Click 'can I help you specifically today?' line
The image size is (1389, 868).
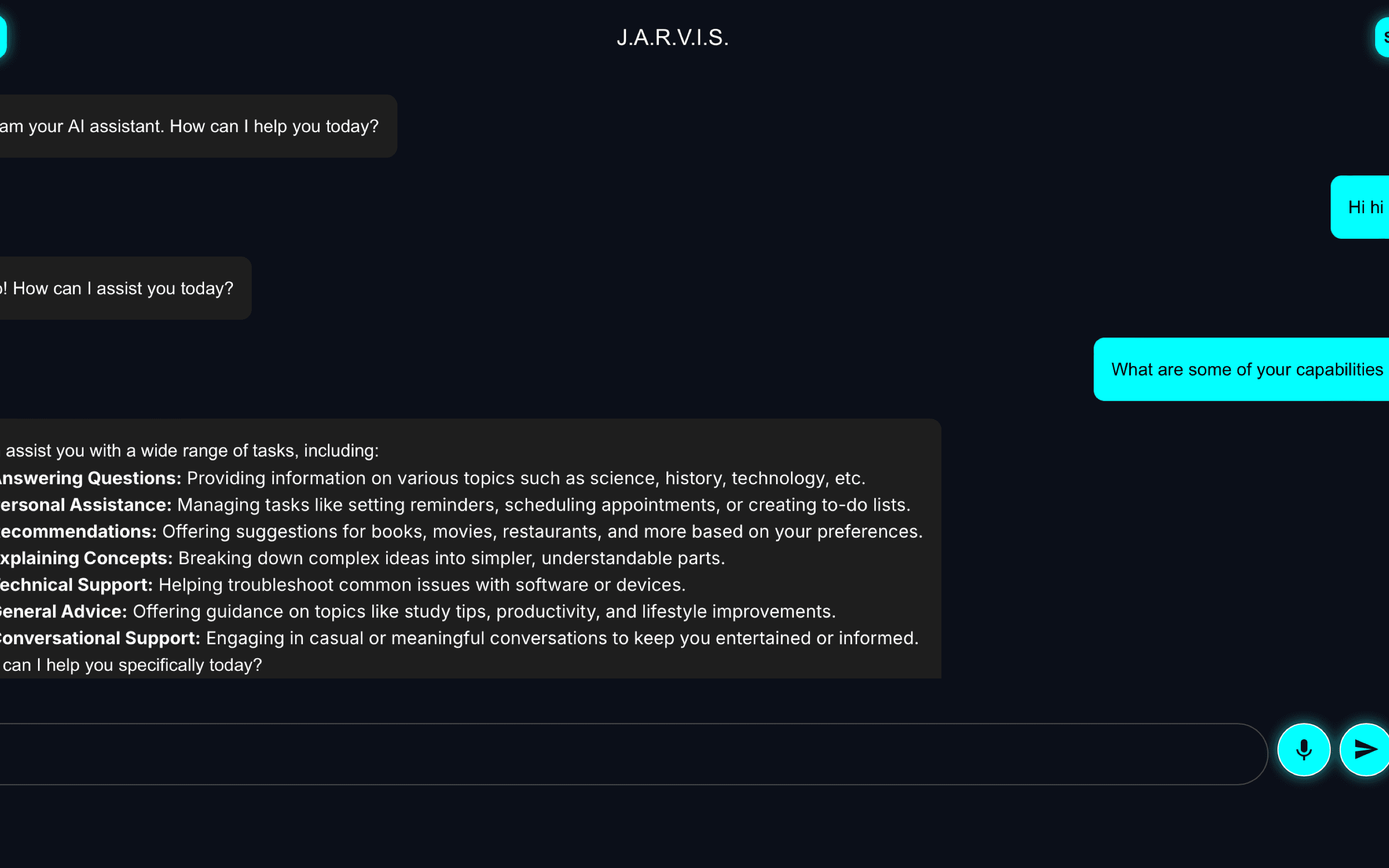click(132, 665)
